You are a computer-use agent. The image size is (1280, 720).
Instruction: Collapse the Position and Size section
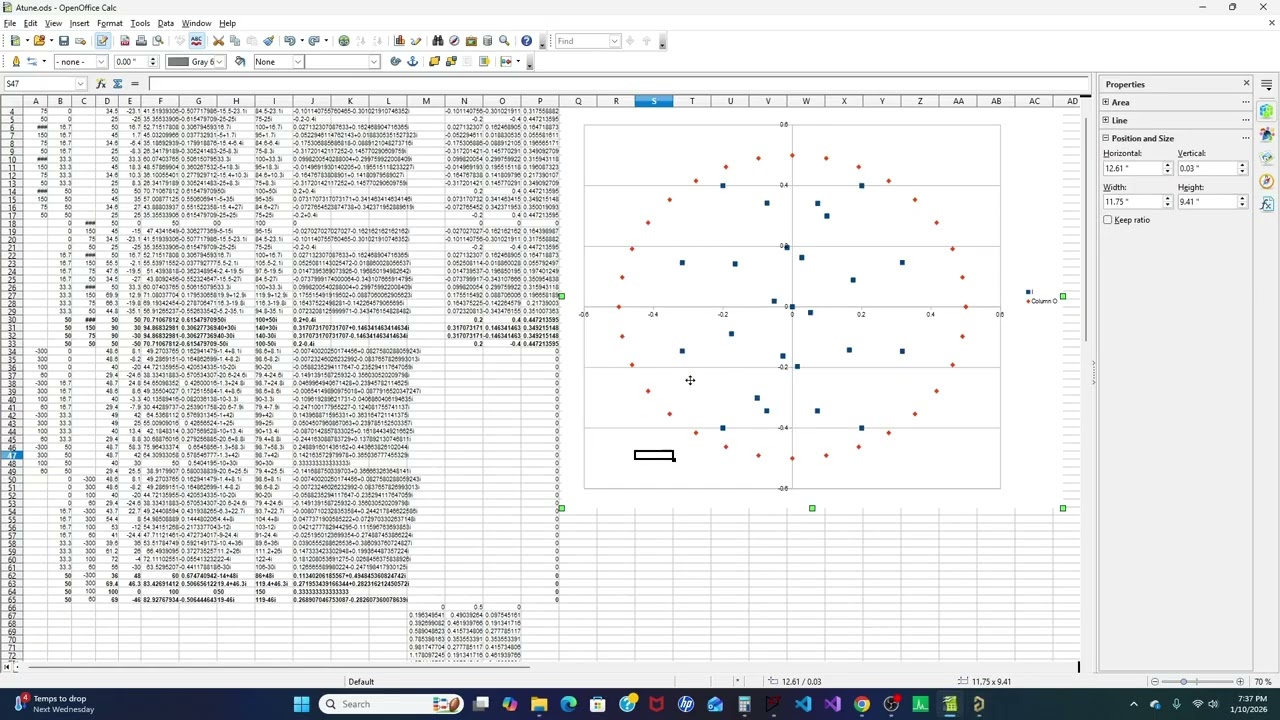1106,138
